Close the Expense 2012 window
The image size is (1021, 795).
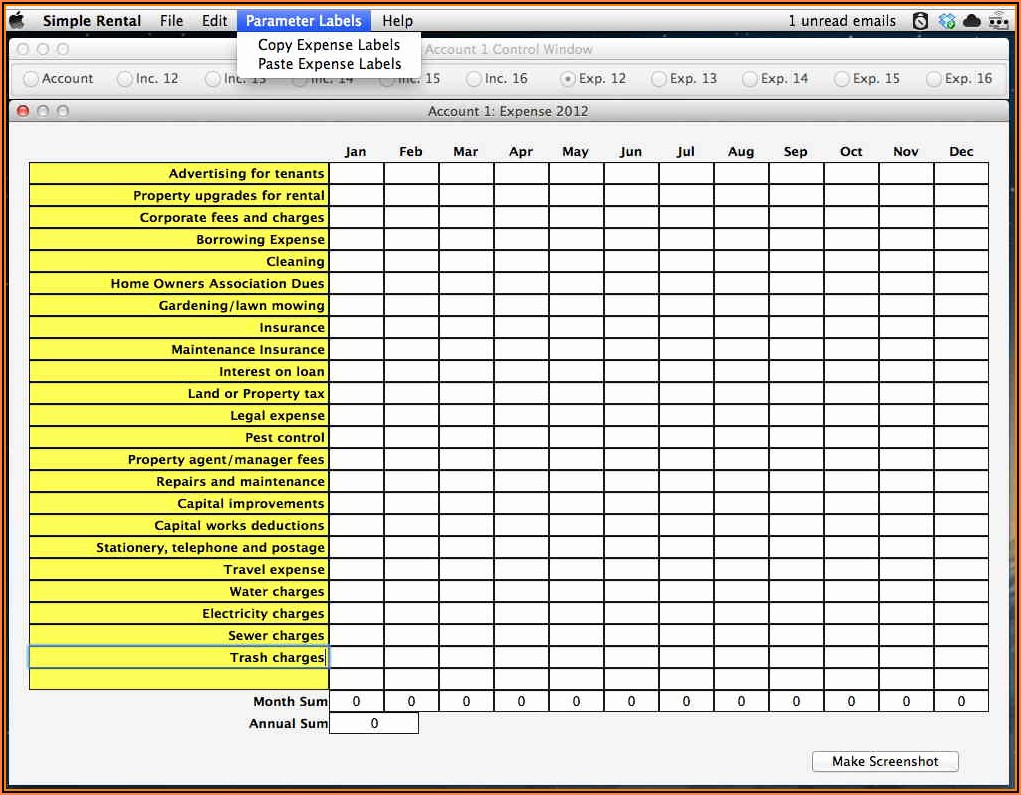[23, 111]
